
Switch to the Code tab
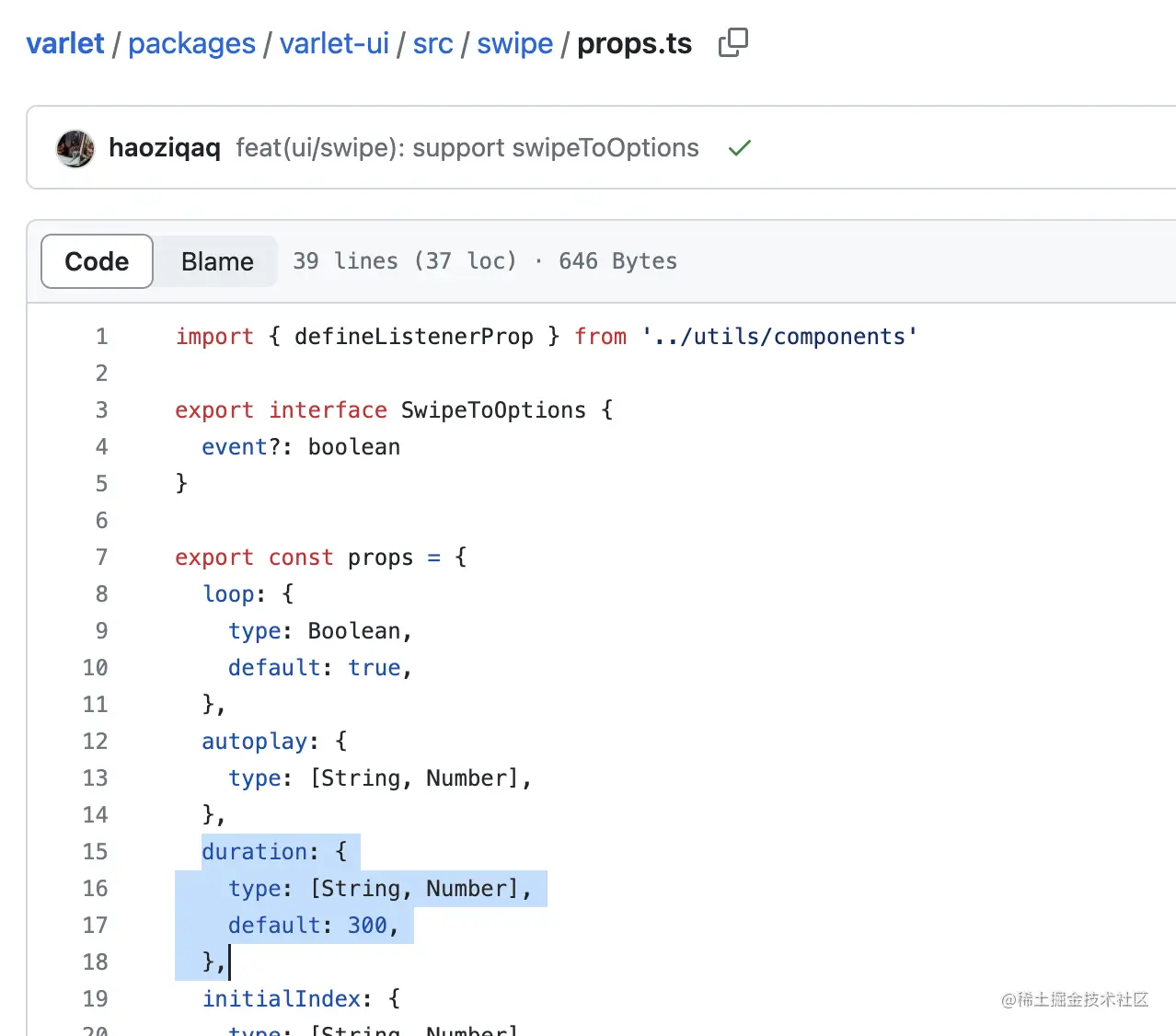pos(97,261)
